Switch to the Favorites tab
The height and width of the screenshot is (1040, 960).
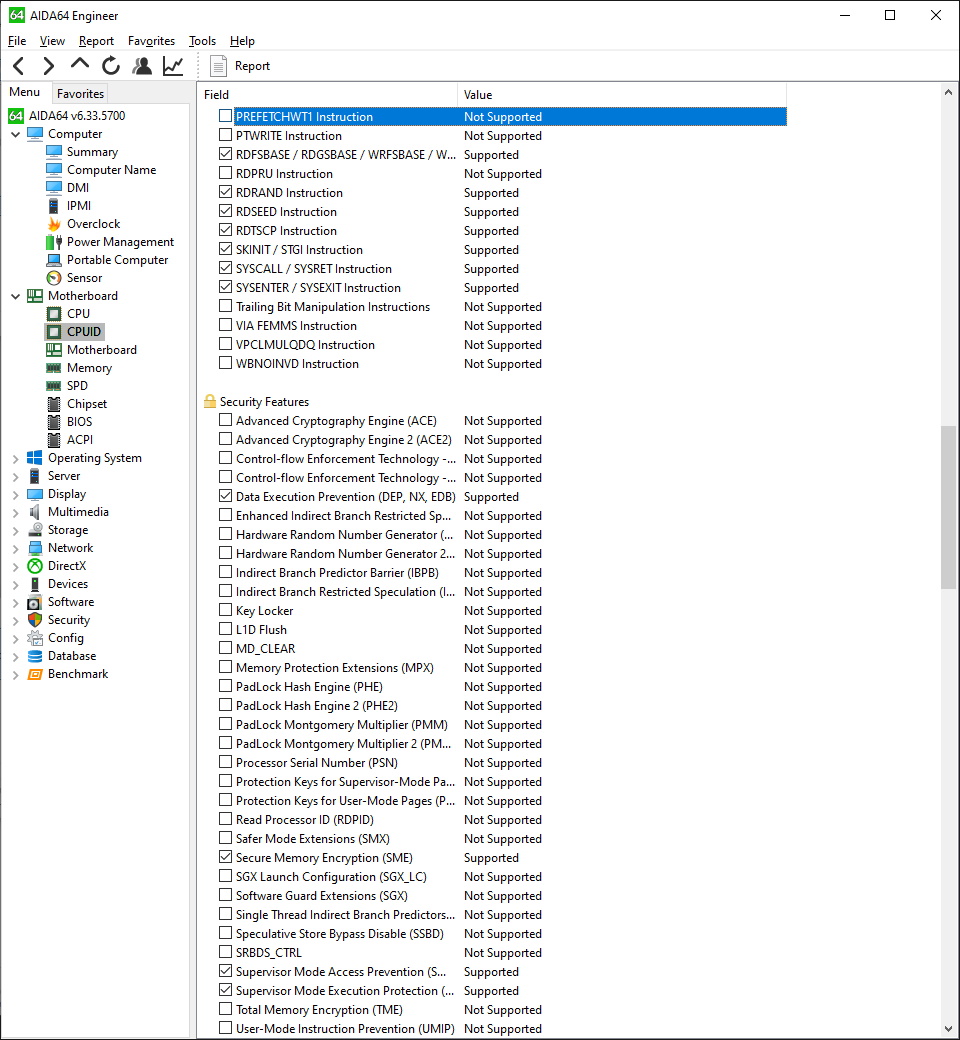(80, 94)
